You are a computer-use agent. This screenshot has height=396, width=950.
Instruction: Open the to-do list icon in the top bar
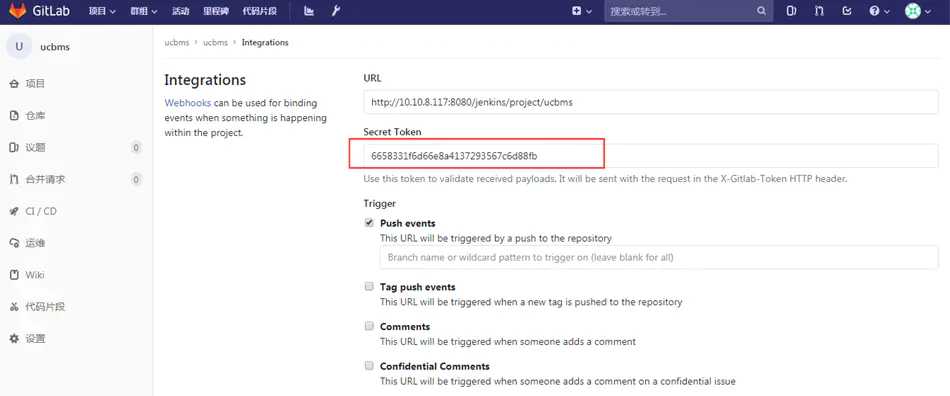pyautogui.click(x=847, y=11)
